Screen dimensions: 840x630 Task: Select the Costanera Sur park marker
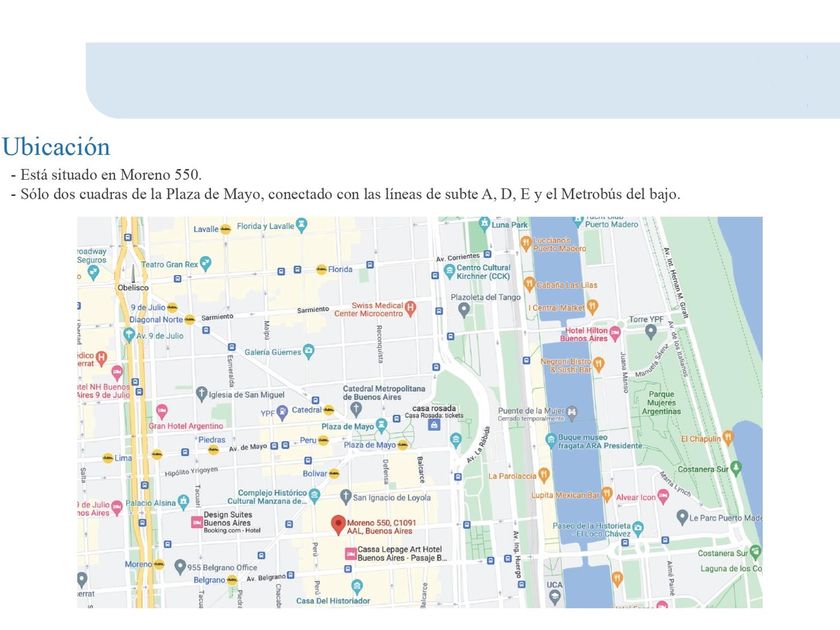(736, 468)
